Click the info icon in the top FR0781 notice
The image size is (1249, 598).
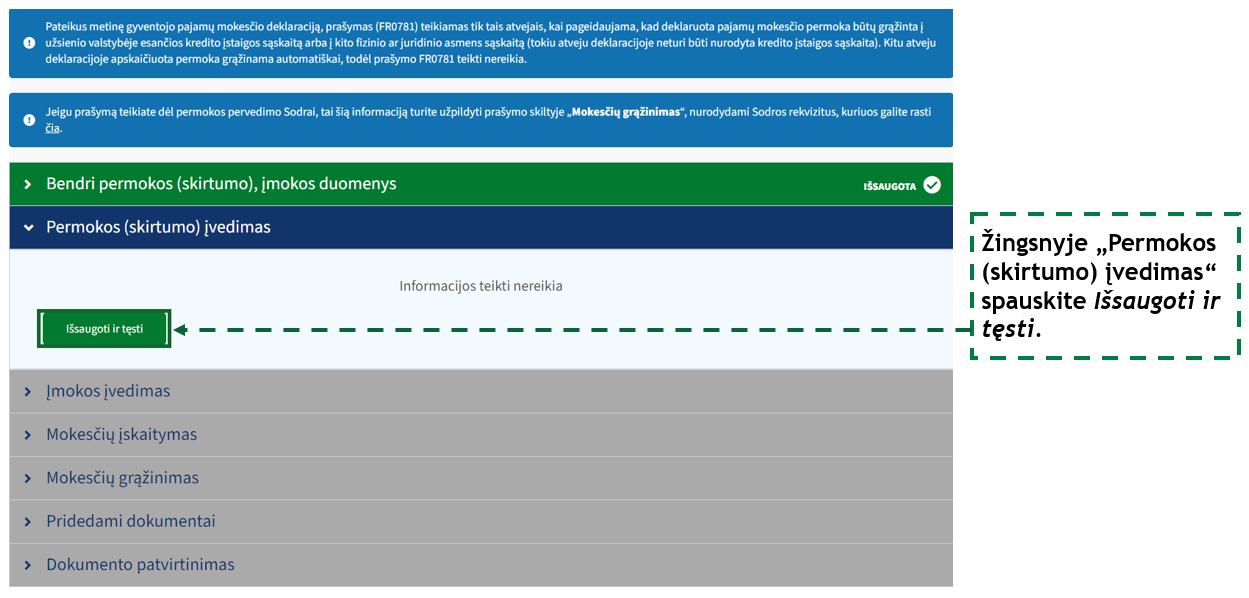tap(29, 43)
